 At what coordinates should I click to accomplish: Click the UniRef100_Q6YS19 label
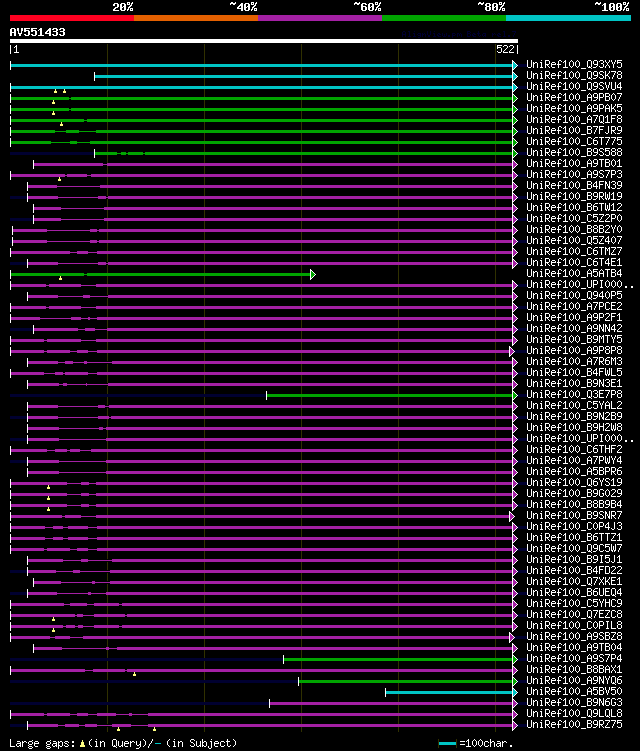[574, 483]
